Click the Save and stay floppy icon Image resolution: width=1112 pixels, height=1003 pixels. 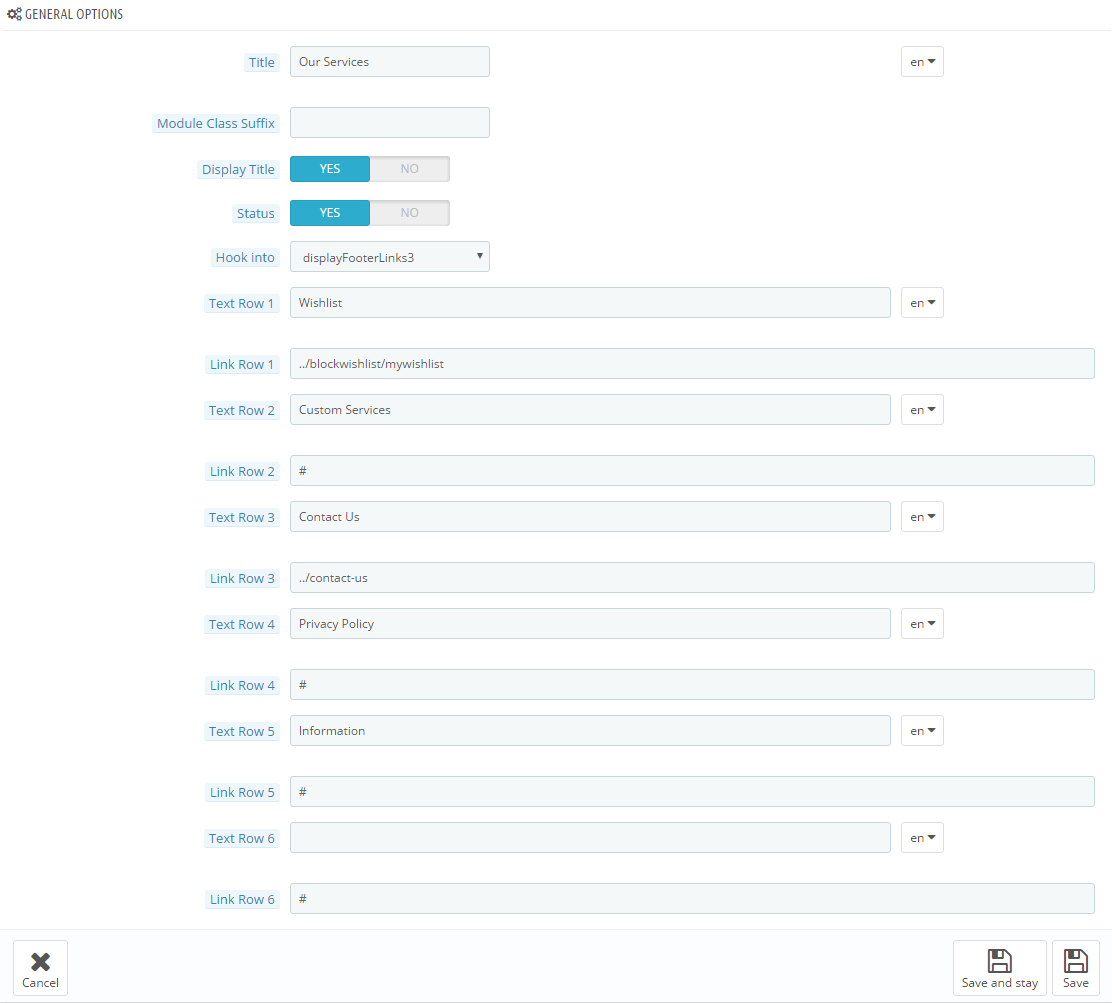pyautogui.click(x=1000, y=961)
